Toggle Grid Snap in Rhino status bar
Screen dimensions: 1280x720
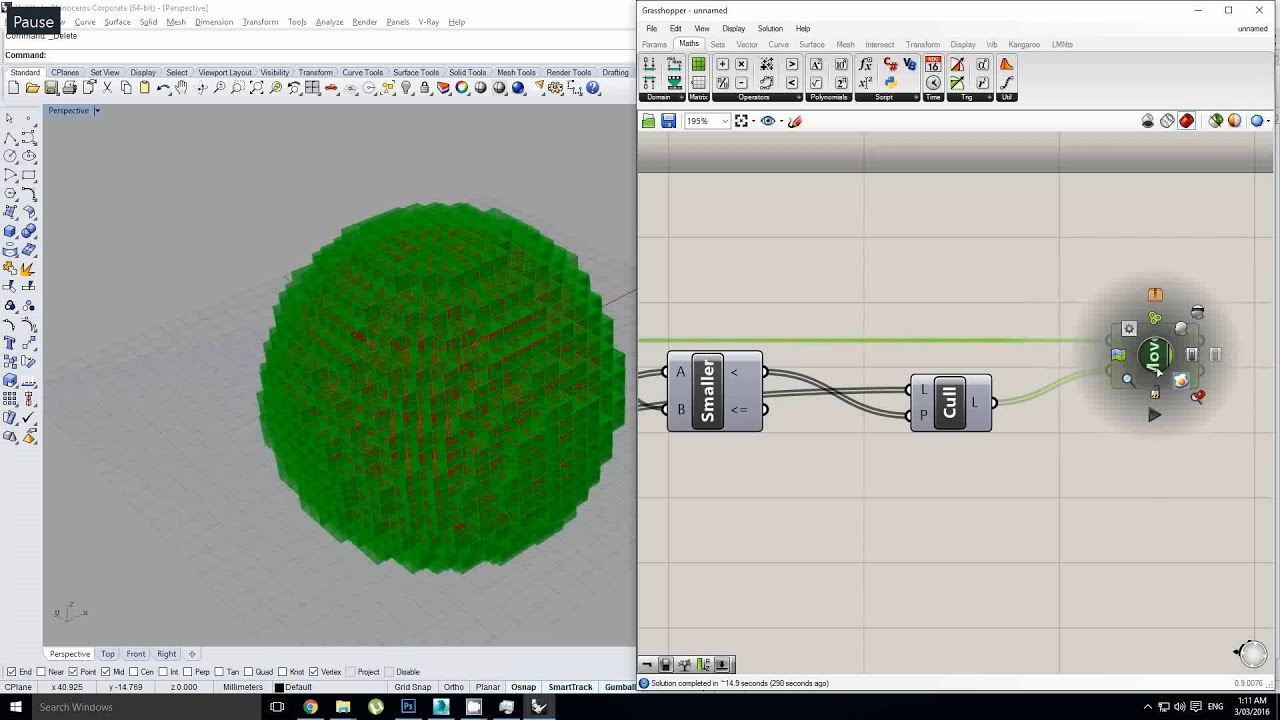pos(413,687)
